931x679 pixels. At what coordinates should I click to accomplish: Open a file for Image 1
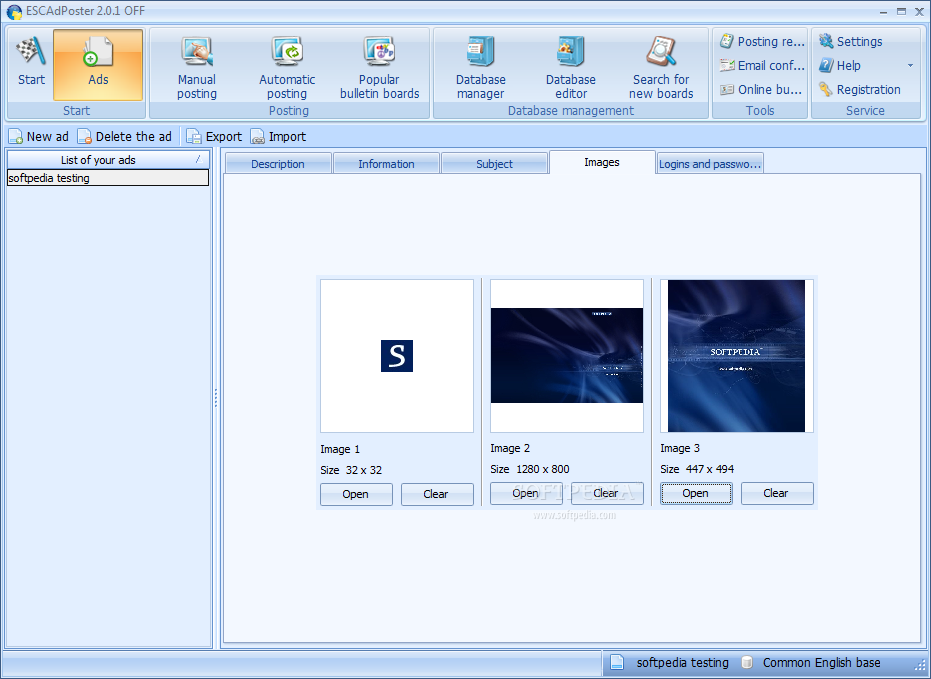click(356, 494)
